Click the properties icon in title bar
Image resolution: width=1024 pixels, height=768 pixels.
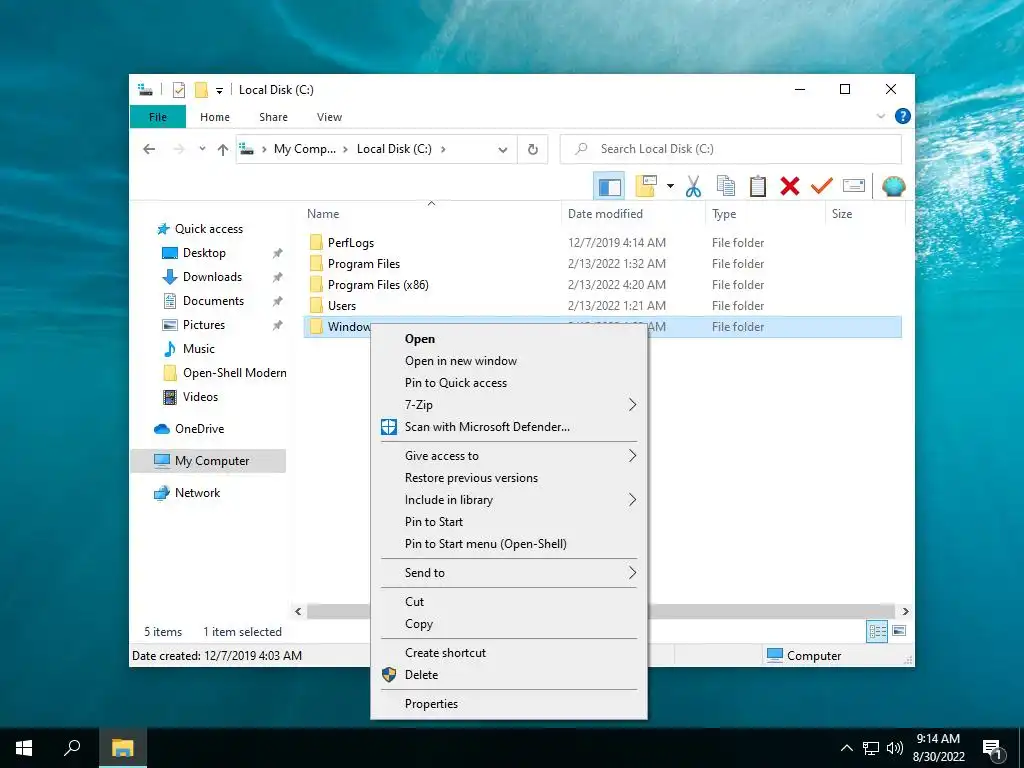click(x=179, y=90)
